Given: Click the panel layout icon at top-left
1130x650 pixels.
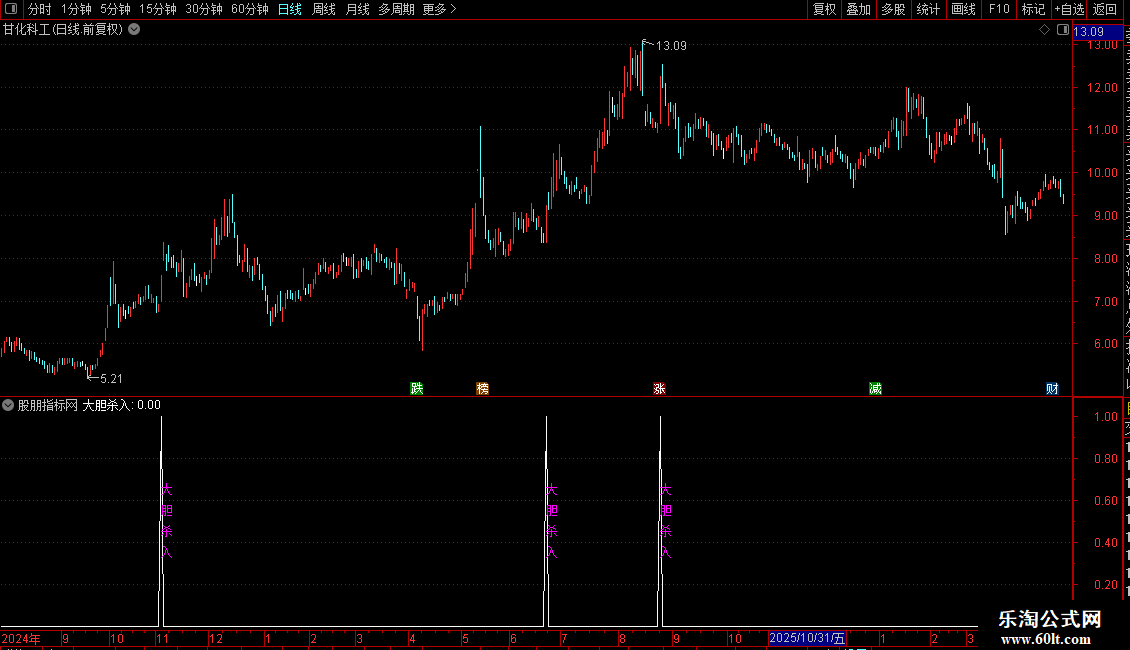Looking at the screenshot, I should pyautogui.click(x=11, y=9).
